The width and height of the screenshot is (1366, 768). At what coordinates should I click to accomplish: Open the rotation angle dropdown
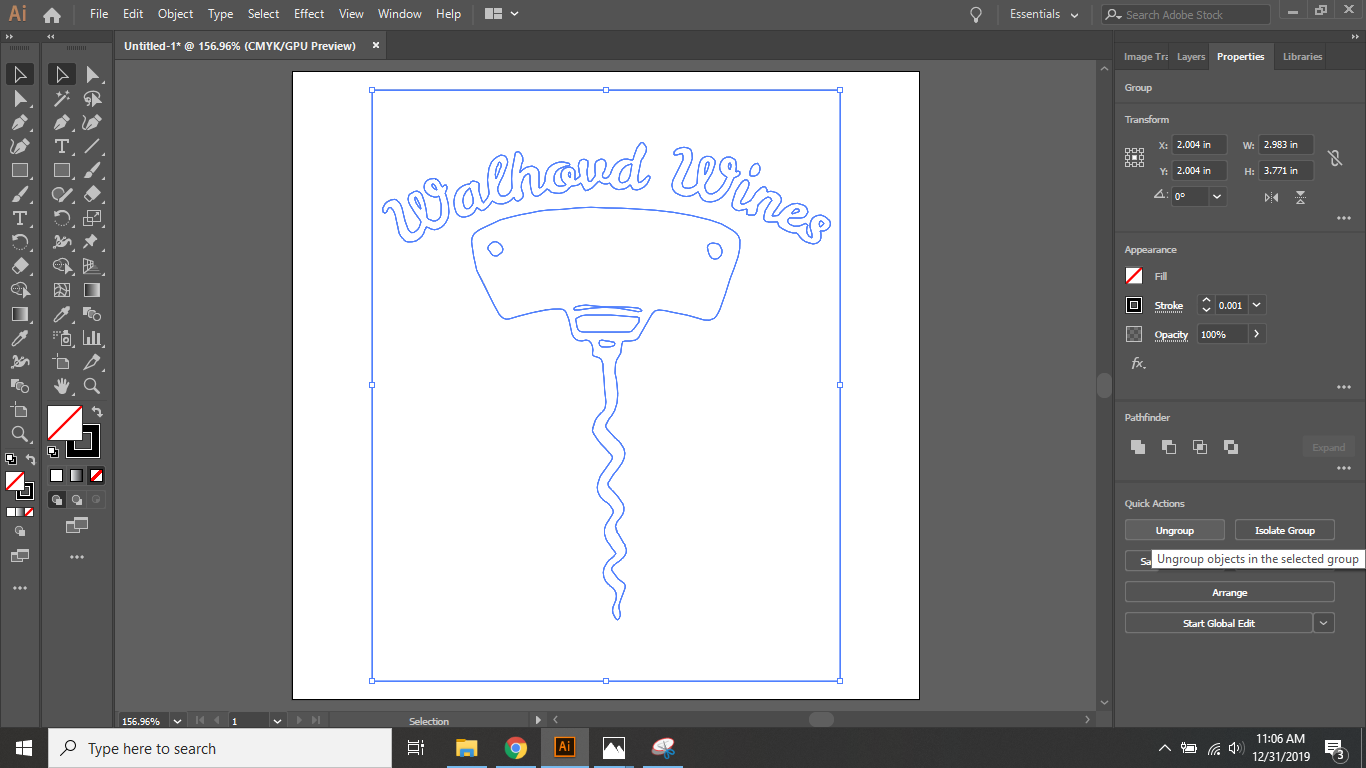tap(1216, 196)
